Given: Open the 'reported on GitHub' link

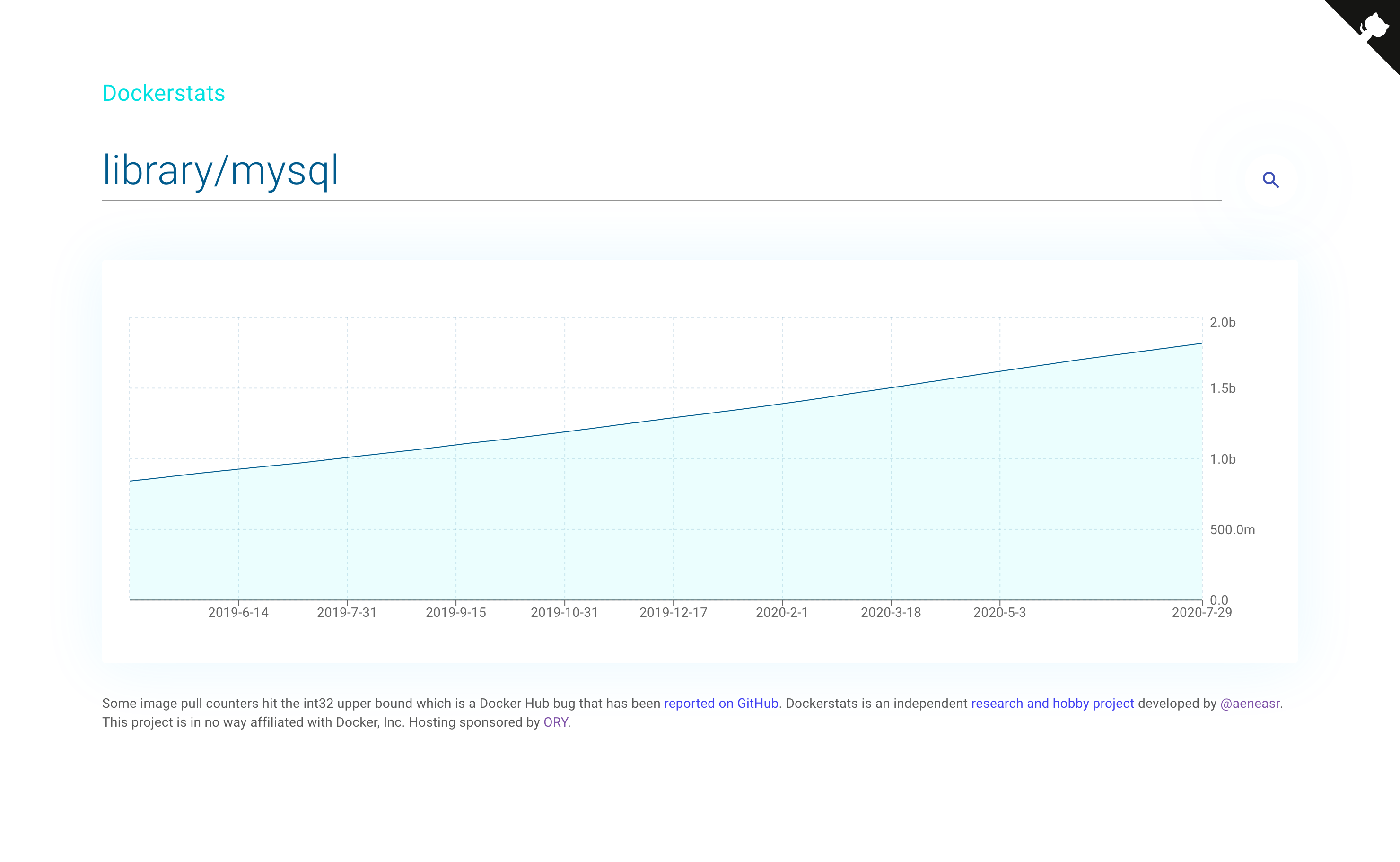Looking at the screenshot, I should pyautogui.click(x=721, y=703).
